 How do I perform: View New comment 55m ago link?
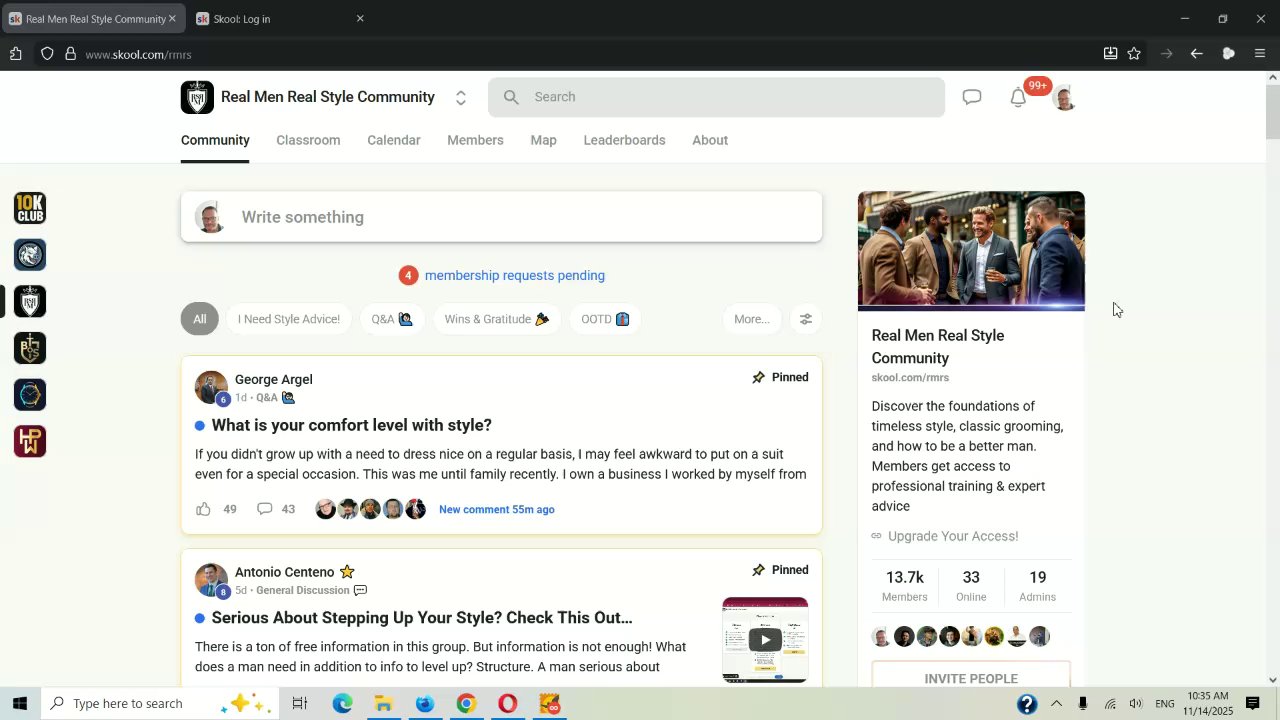[497, 509]
